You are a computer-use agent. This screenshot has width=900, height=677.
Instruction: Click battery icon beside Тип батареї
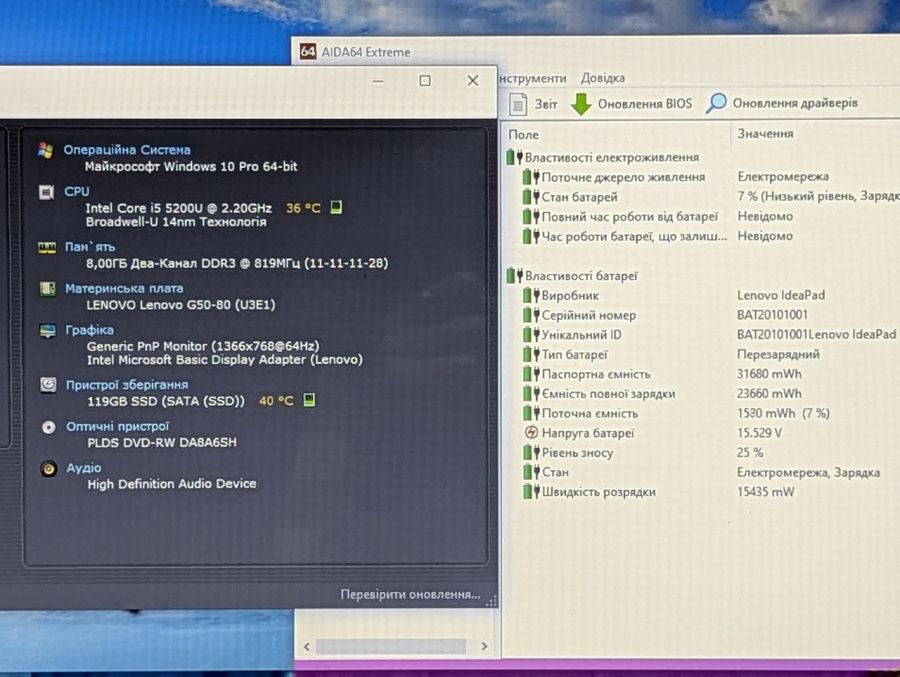pyautogui.click(x=531, y=355)
